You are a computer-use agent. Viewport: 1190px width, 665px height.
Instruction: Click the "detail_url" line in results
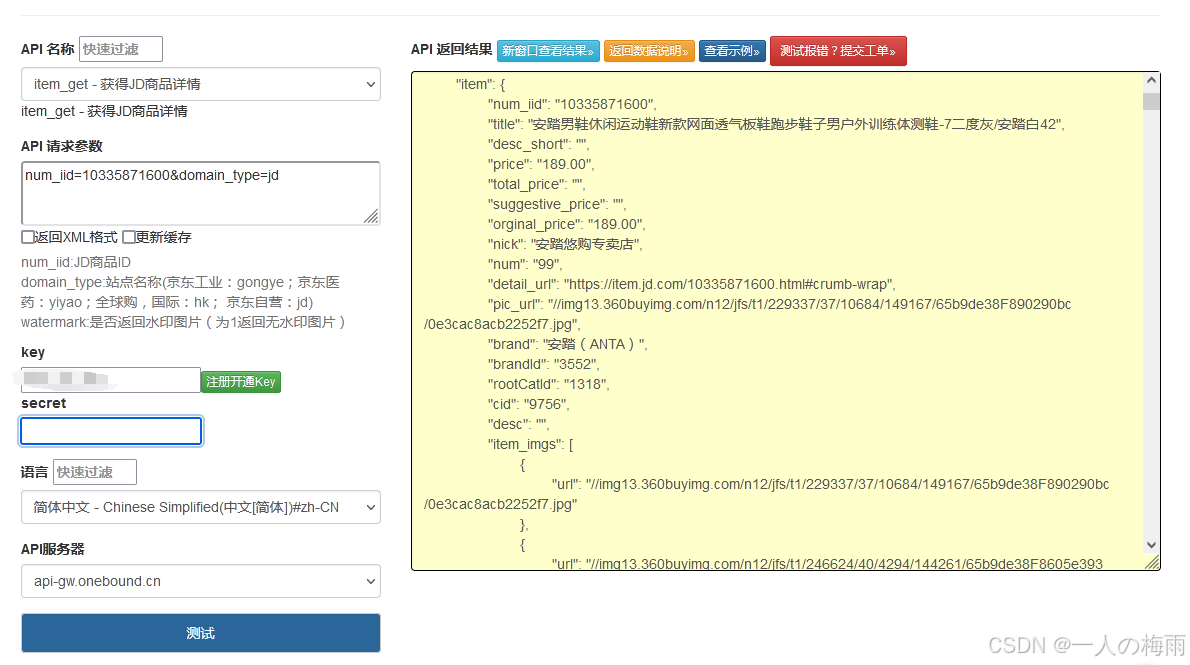point(691,284)
